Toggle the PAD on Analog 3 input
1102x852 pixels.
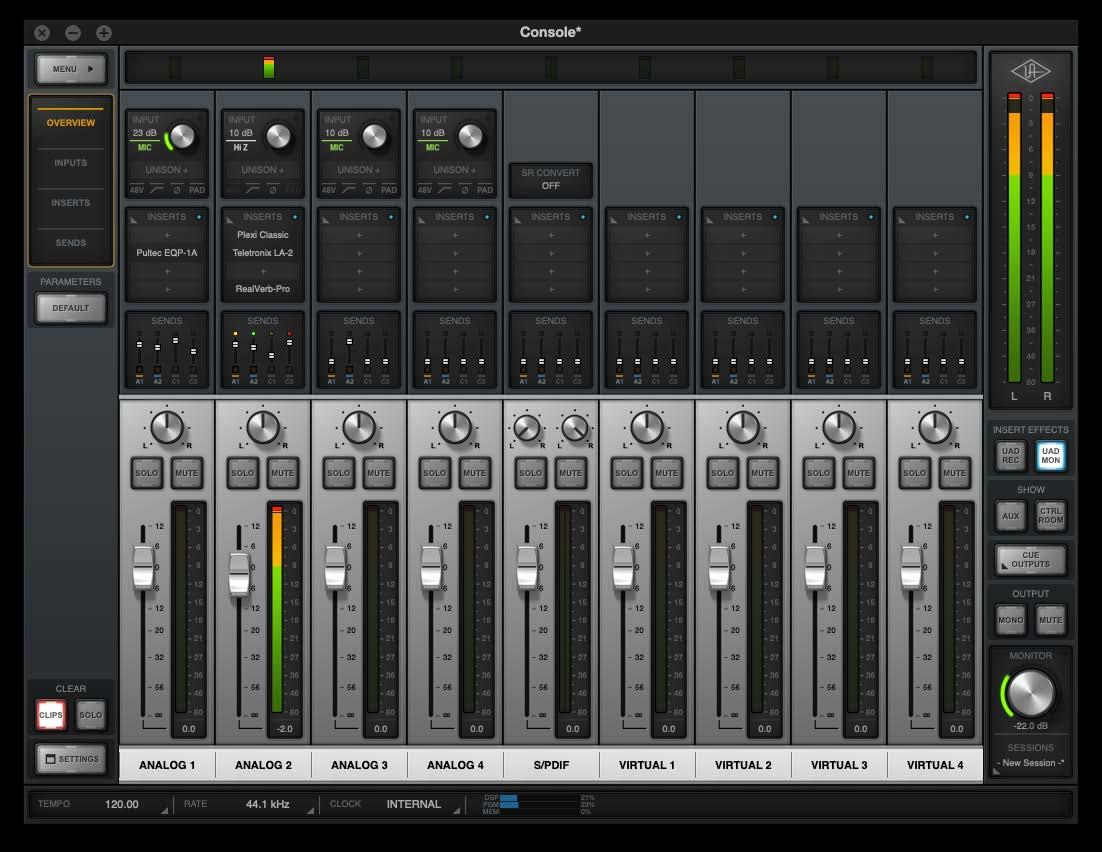pos(389,190)
